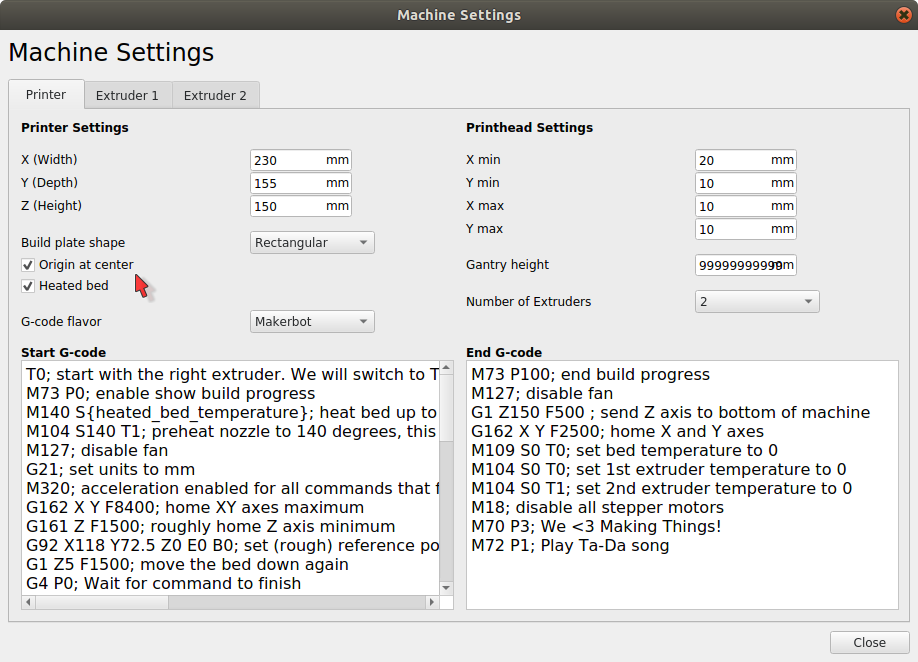The width and height of the screenshot is (918, 662).
Task: Click inside the End G-code text area
Action: 681,580
